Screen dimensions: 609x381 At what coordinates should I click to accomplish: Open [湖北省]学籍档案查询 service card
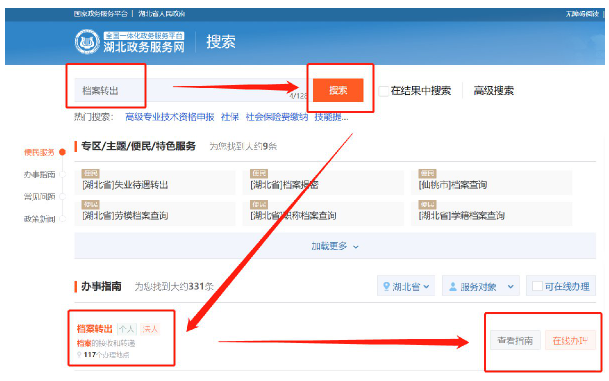491,212
